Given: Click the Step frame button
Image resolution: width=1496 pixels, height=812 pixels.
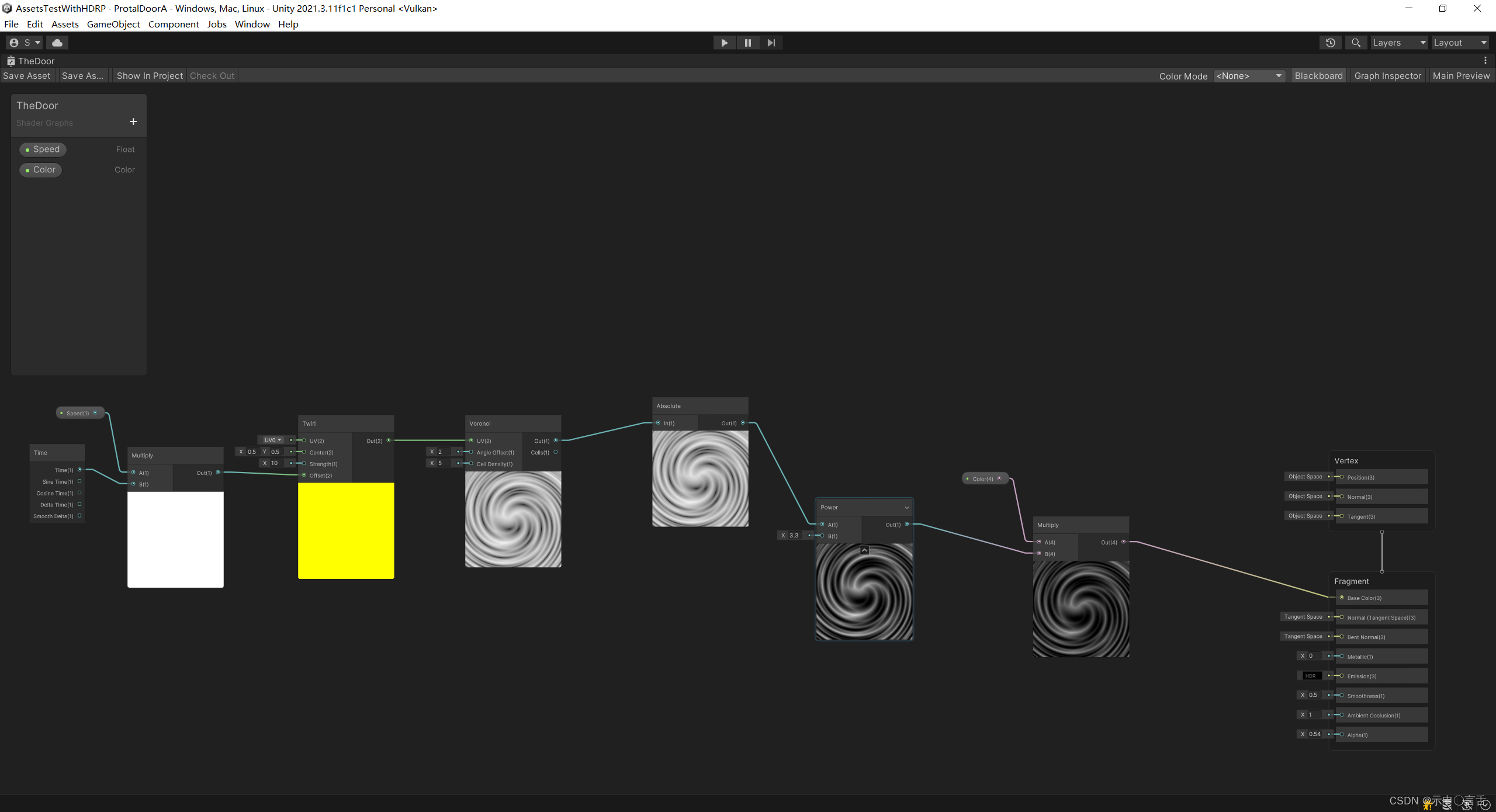Looking at the screenshot, I should [771, 42].
